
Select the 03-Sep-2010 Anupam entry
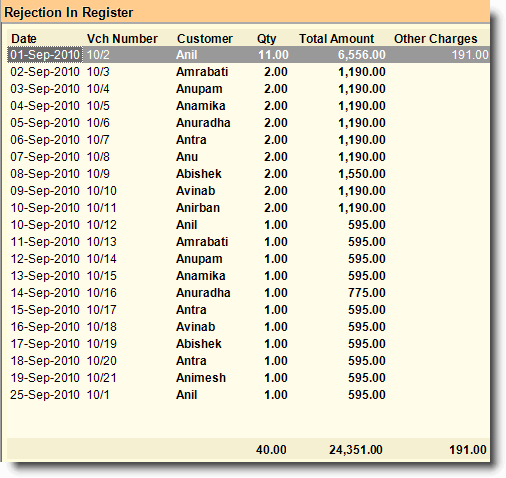click(x=248, y=89)
